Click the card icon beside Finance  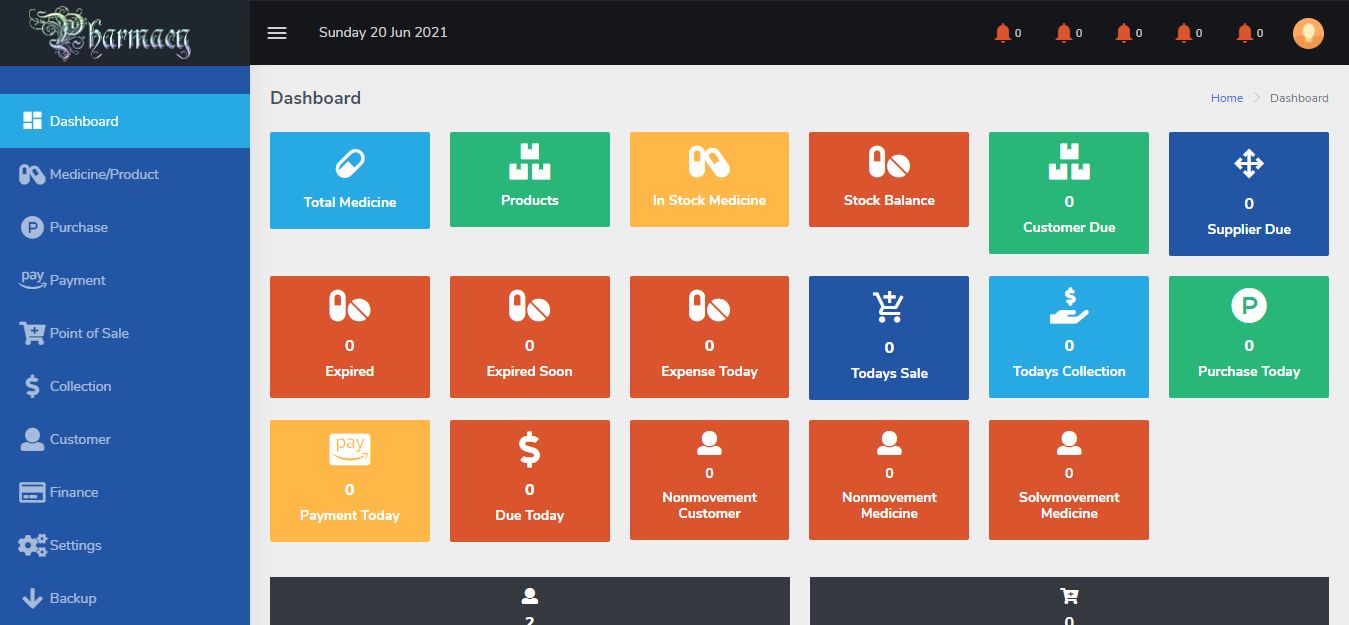(x=32, y=492)
